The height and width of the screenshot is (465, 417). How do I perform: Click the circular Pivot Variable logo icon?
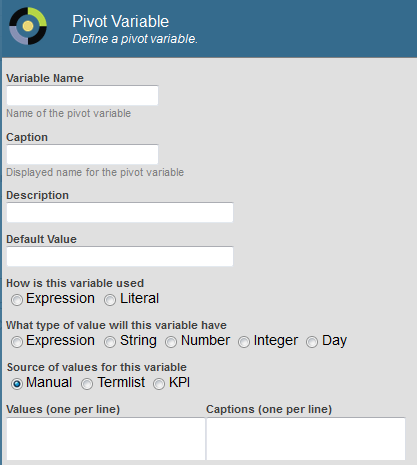pyautogui.click(x=28, y=26)
